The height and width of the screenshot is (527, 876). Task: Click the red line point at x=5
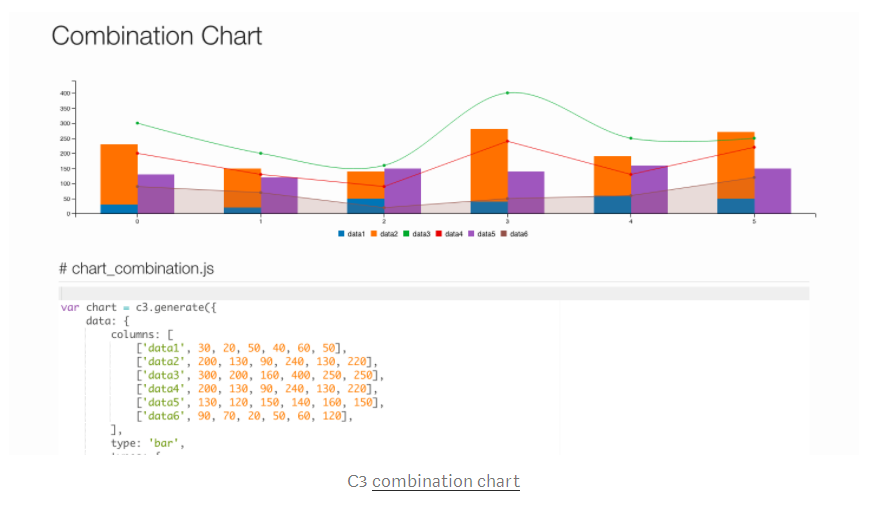click(x=754, y=147)
